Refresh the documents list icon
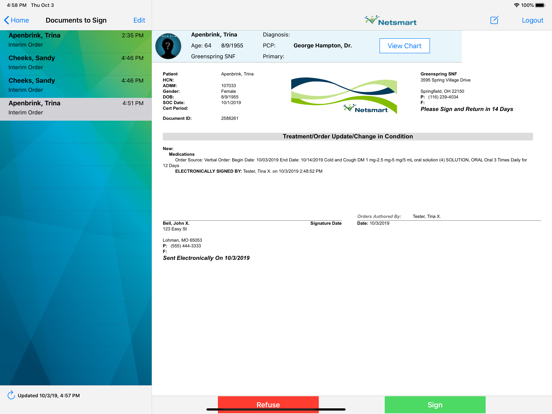 click(11, 395)
